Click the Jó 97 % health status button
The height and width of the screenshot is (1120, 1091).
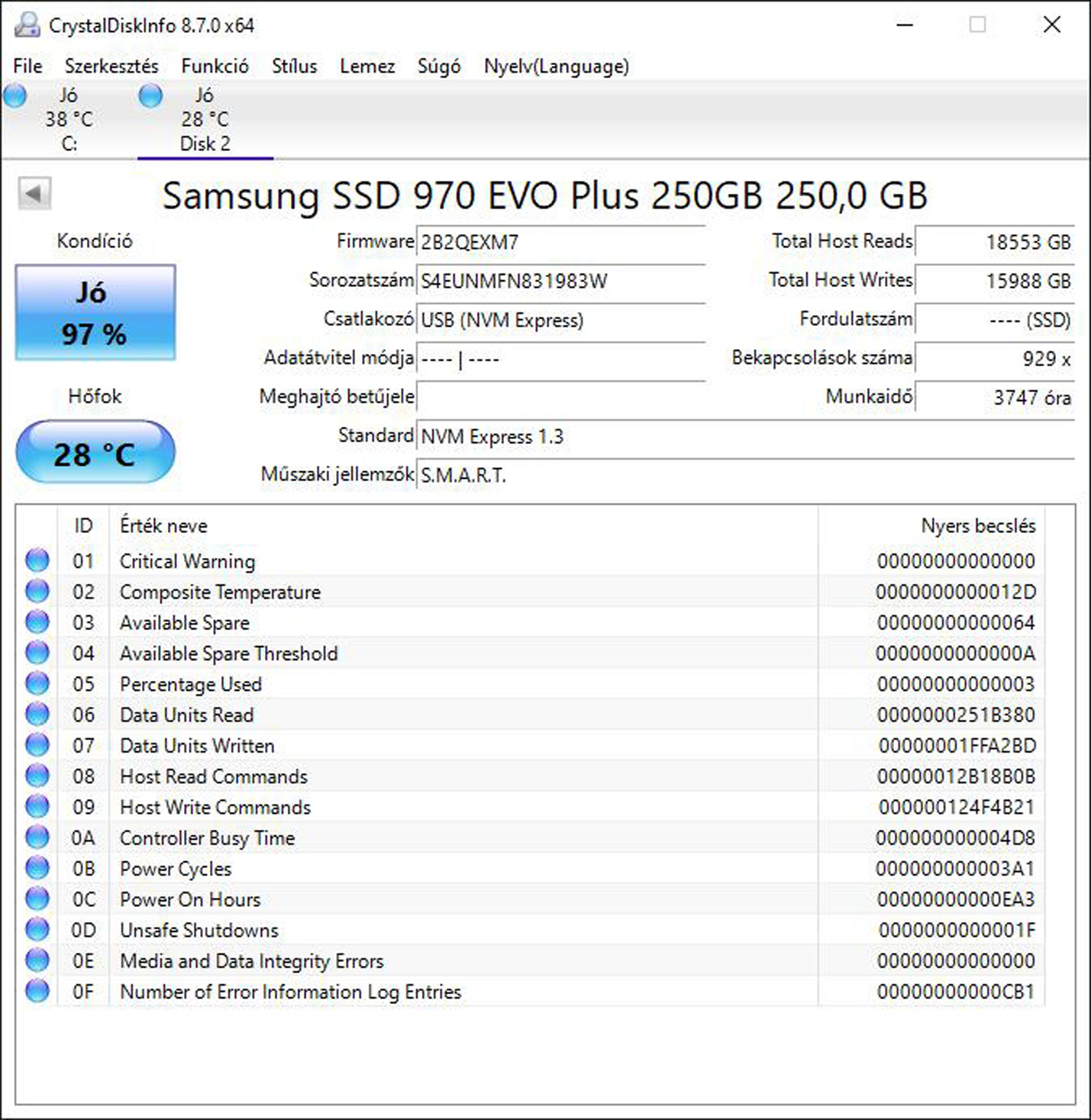95,312
